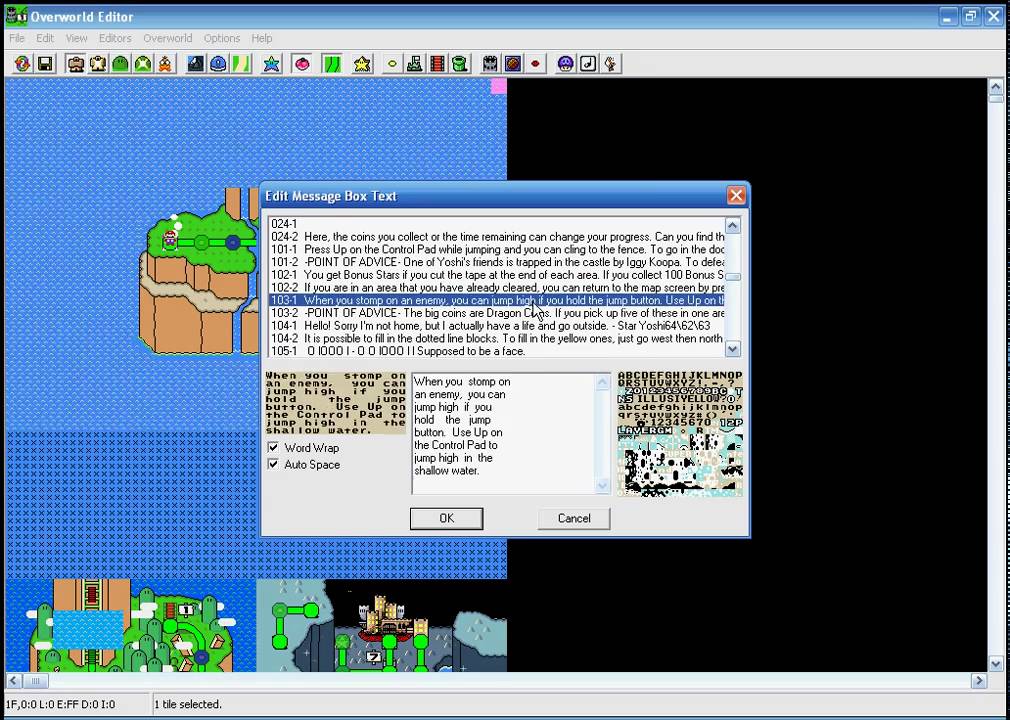The width and height of the screenshot is (1010, 720).
Task: Select the blue star toolbar icon
Action: pos(272,64)
